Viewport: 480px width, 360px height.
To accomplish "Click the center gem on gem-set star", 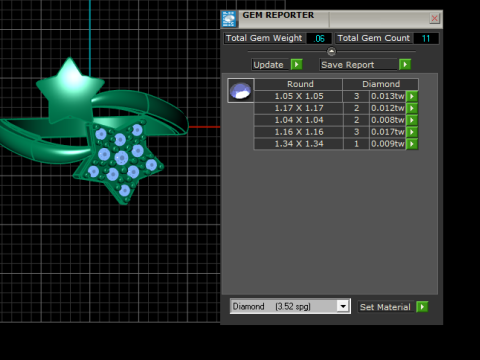I will tap(121, 158).
